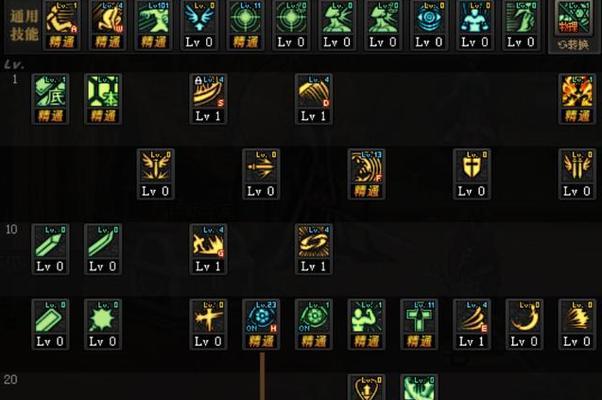Click the shield with cross skill icon
The image size is (602, 400).
click(472, 166)
